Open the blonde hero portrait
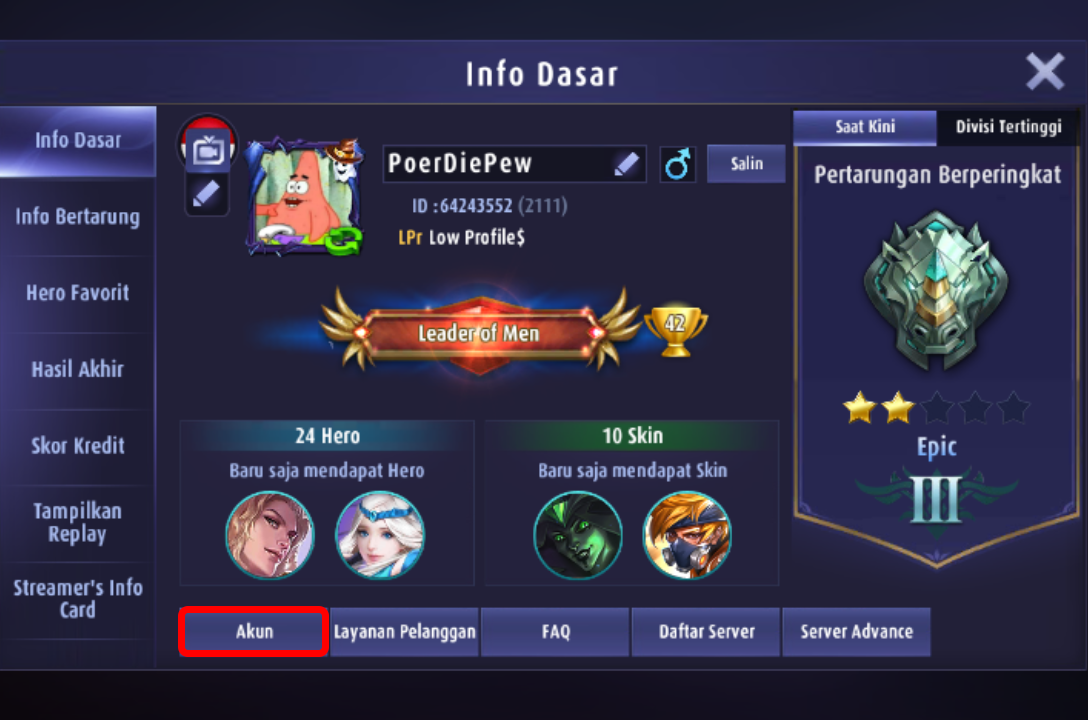 click(x=270, y=535)
